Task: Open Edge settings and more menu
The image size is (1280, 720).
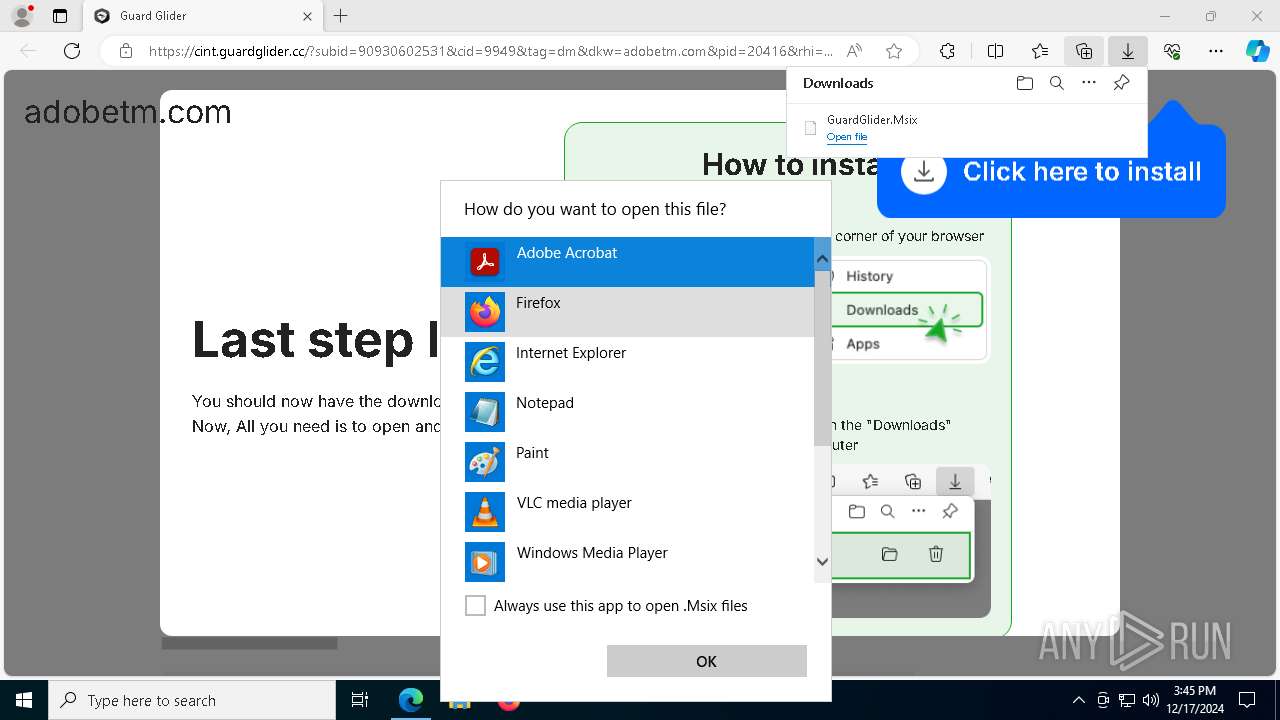Action: click(x=1216, y=51)
